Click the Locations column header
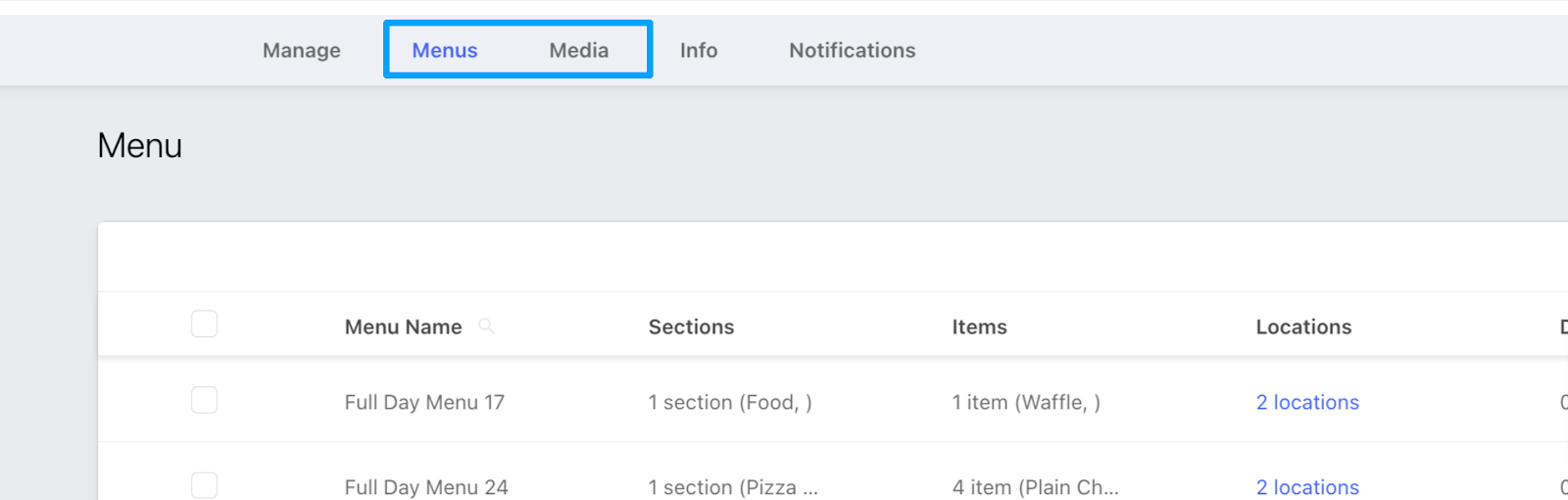The height and width of the screenshot is (500, 1568). tap(1303, 326)
